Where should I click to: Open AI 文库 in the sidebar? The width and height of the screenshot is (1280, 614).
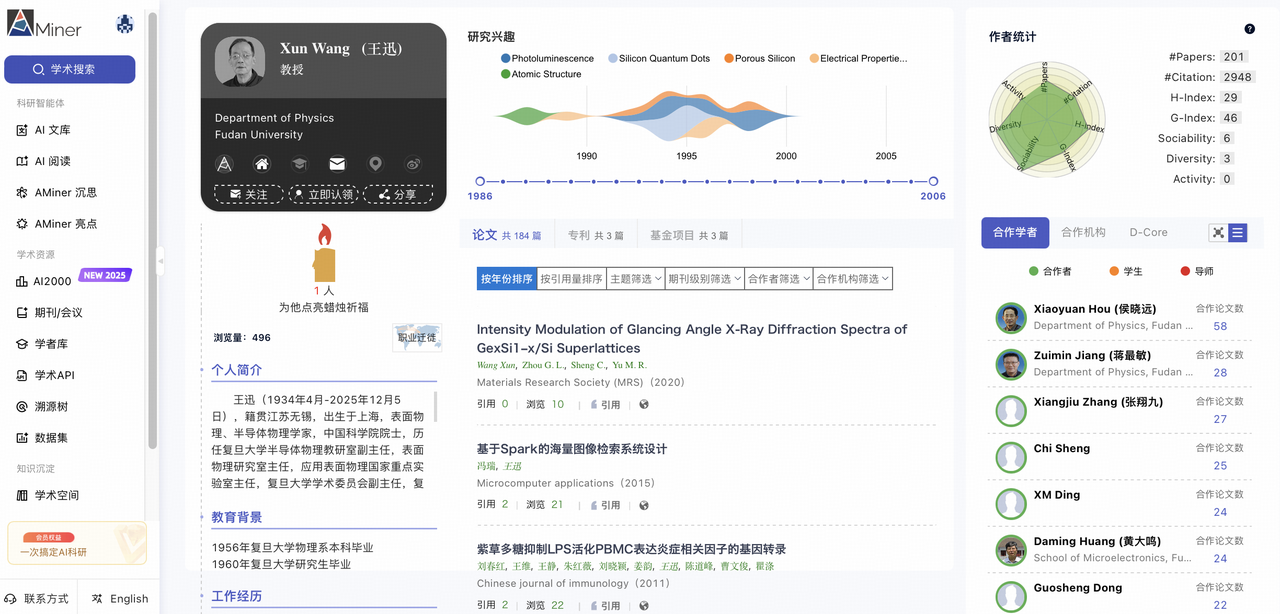(x=44, y=130)
